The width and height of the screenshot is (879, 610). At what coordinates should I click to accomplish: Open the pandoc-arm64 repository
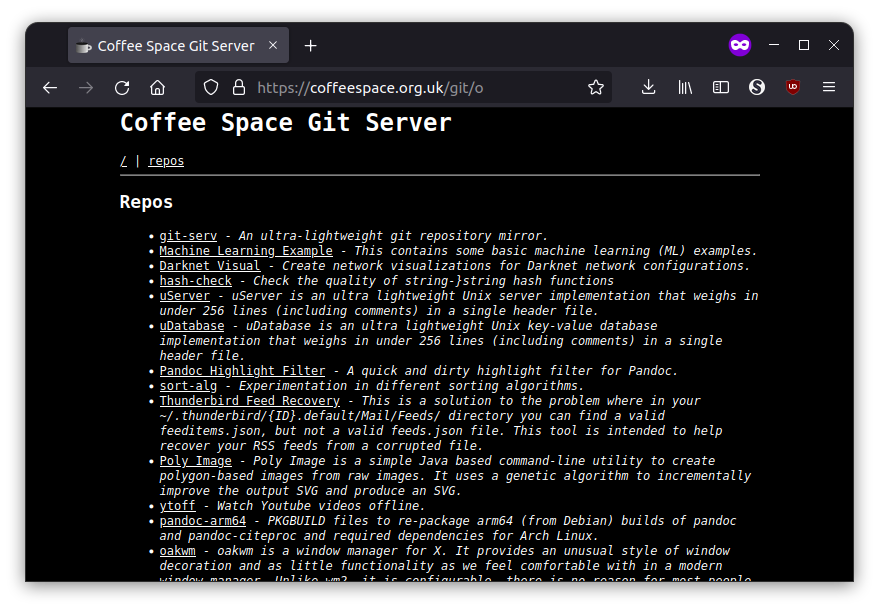(202, 521)
